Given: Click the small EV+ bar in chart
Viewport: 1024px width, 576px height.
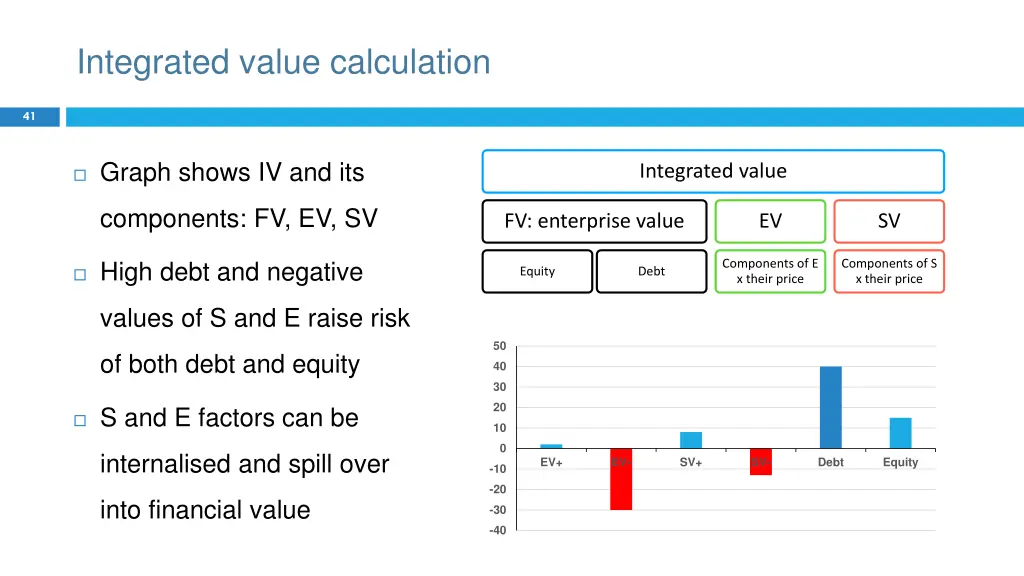Looking at the screenshot, I should (x=551, y=446).
